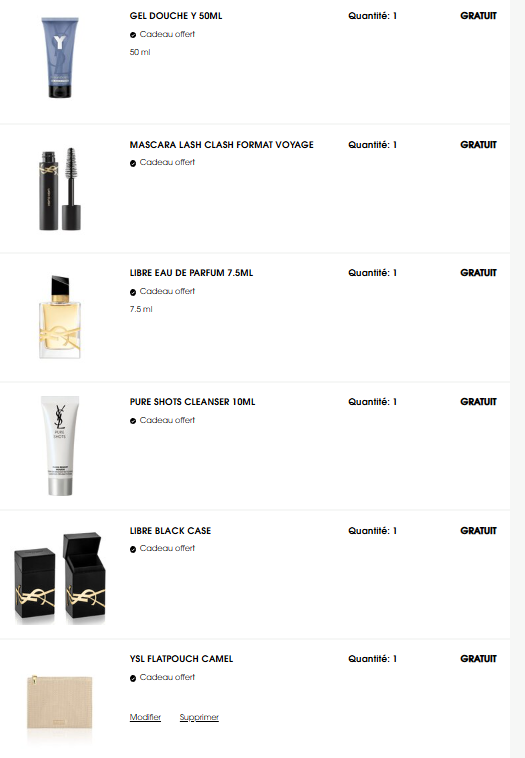Open the Mascara Lash Clash product image

pos(60,189)
